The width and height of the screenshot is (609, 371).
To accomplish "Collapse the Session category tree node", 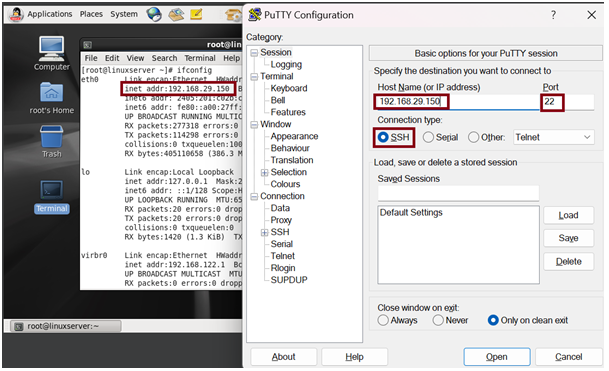I will [254, 53].
